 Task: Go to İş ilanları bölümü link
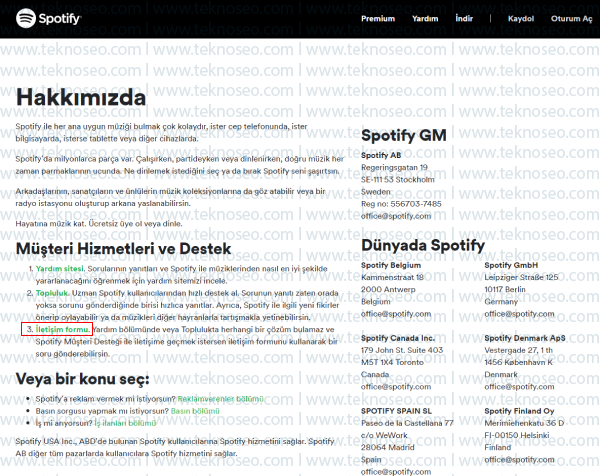[x=125, y=423]
